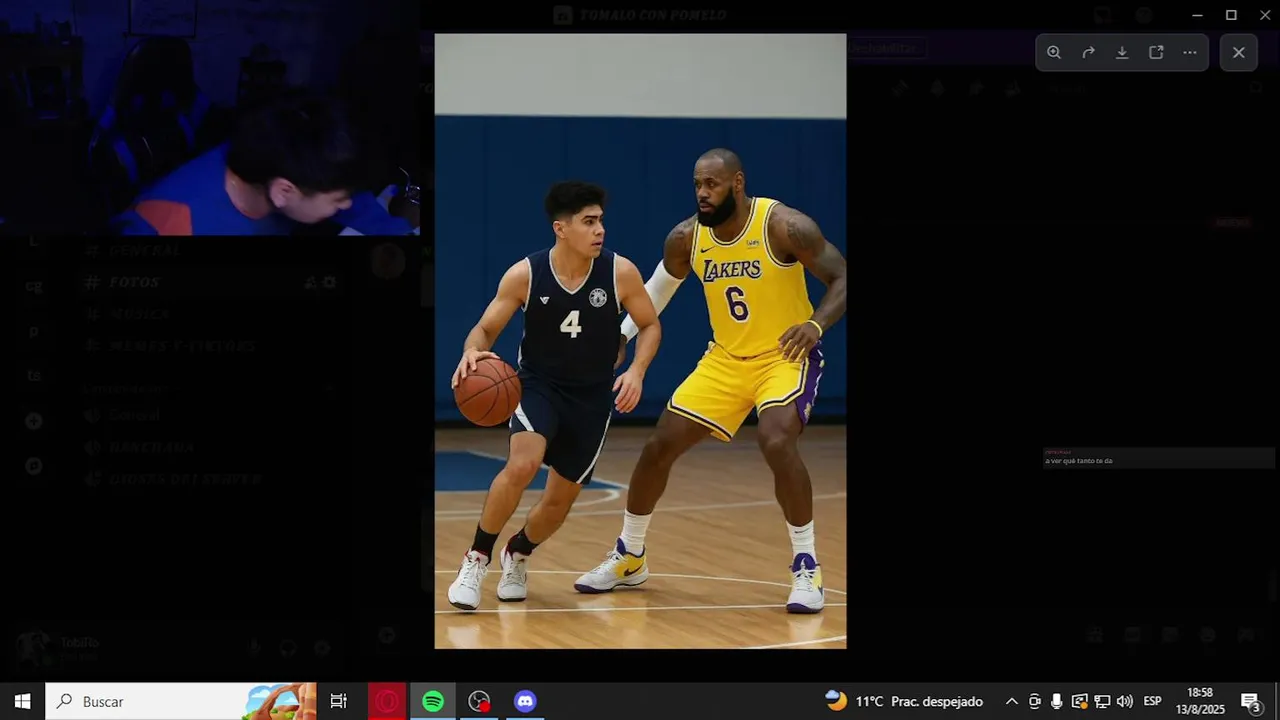Open the notification center with 3 alerts
Viewport: 1280px width, 720px height.
[1251, 701]
